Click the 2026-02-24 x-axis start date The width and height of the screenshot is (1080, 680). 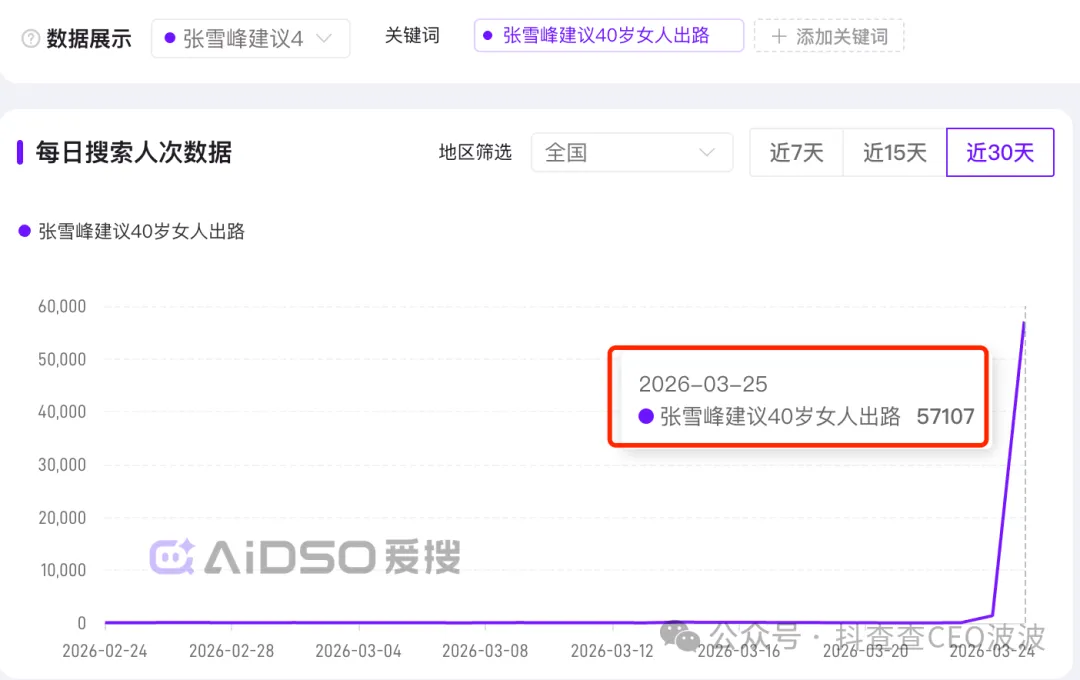(x=105, y=651)
